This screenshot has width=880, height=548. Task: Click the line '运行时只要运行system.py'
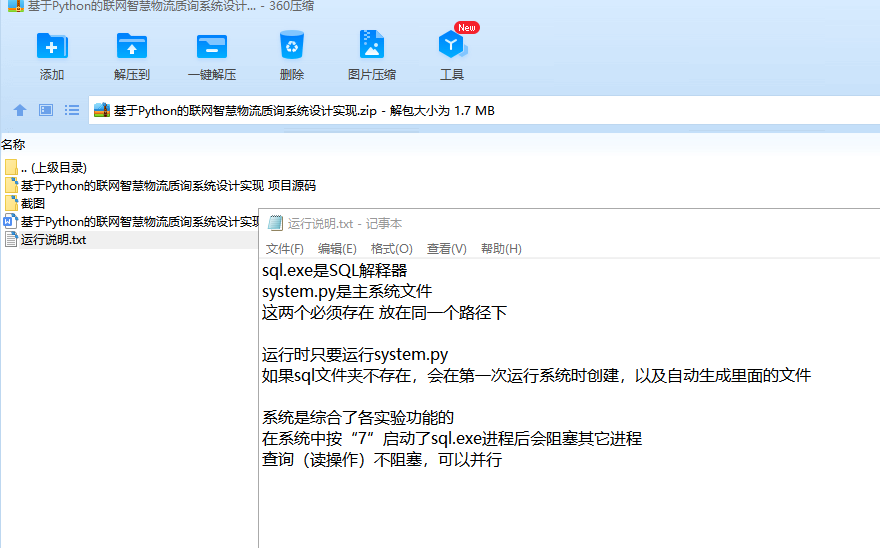coord(355,355)
